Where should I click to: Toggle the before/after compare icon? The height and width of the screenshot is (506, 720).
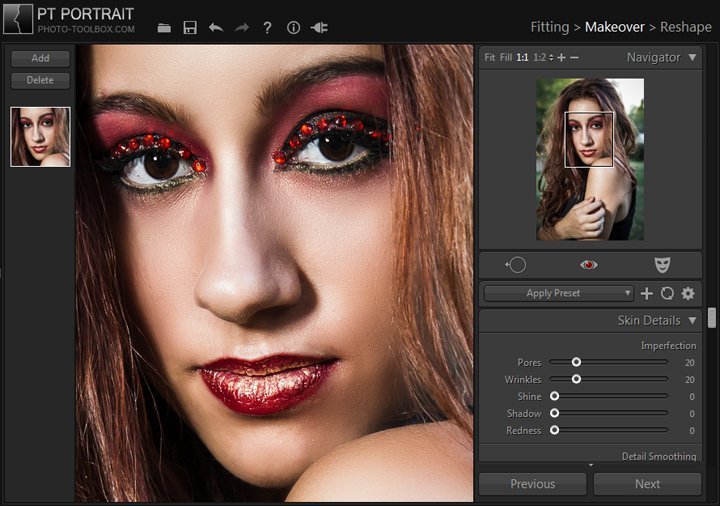click(319, 28)
